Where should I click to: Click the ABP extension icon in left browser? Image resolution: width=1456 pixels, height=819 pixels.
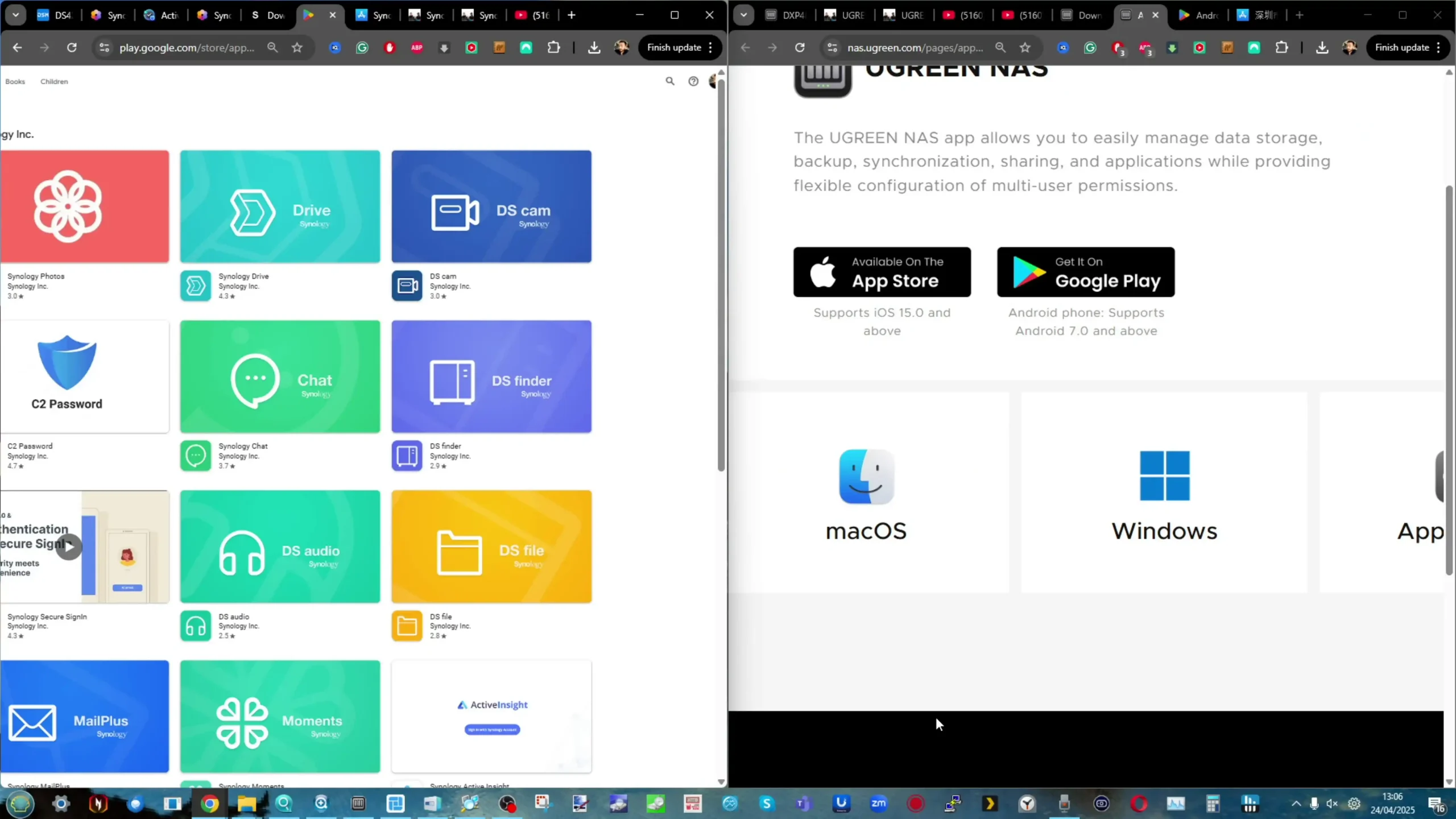click(417, 48)
